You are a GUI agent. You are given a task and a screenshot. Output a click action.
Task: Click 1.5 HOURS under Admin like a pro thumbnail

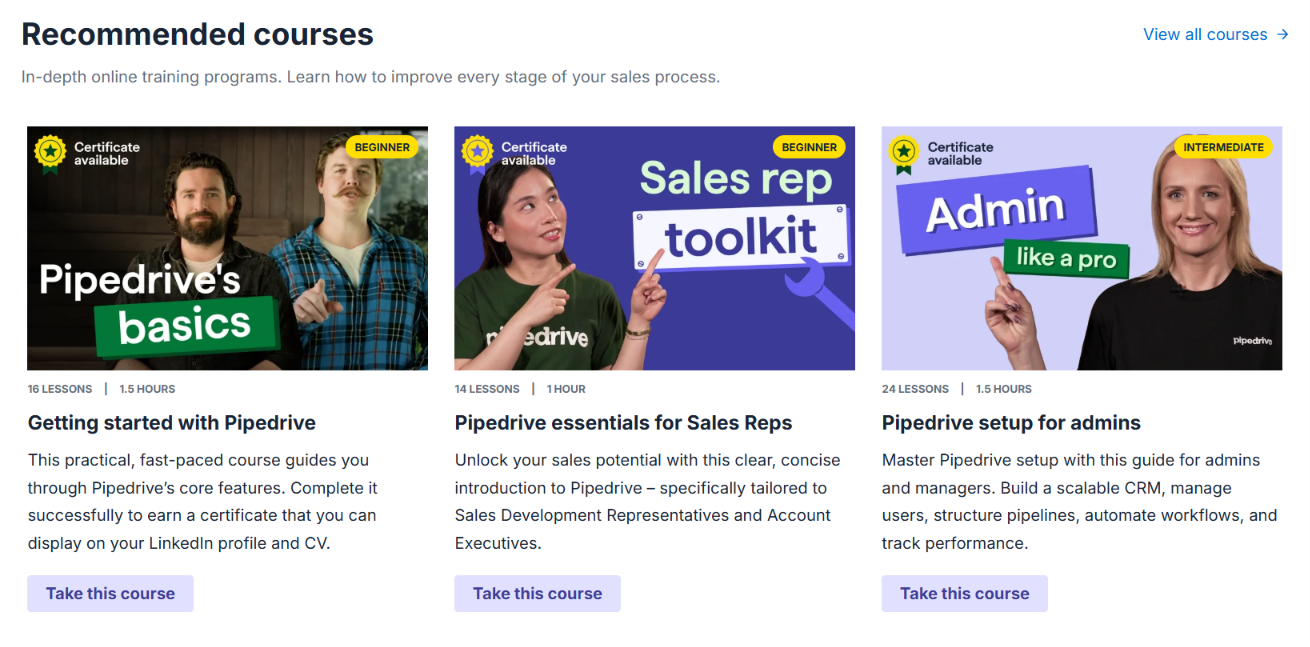tap(1004, 389)
